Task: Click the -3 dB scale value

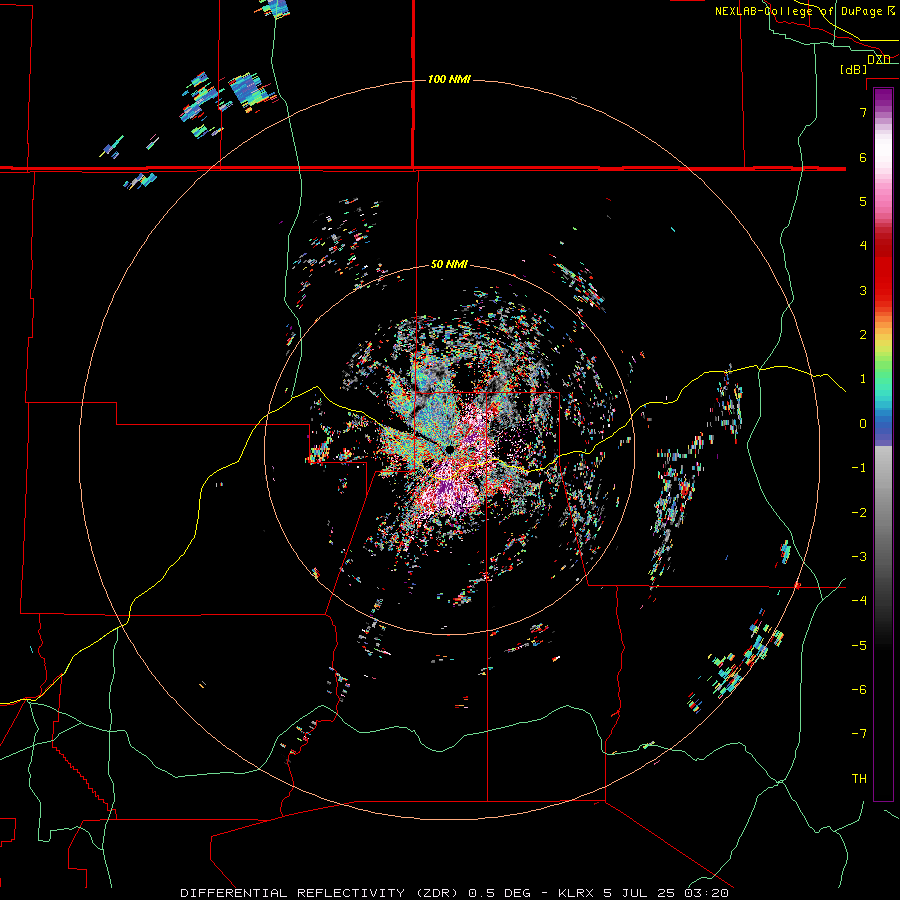Action: 859,557
